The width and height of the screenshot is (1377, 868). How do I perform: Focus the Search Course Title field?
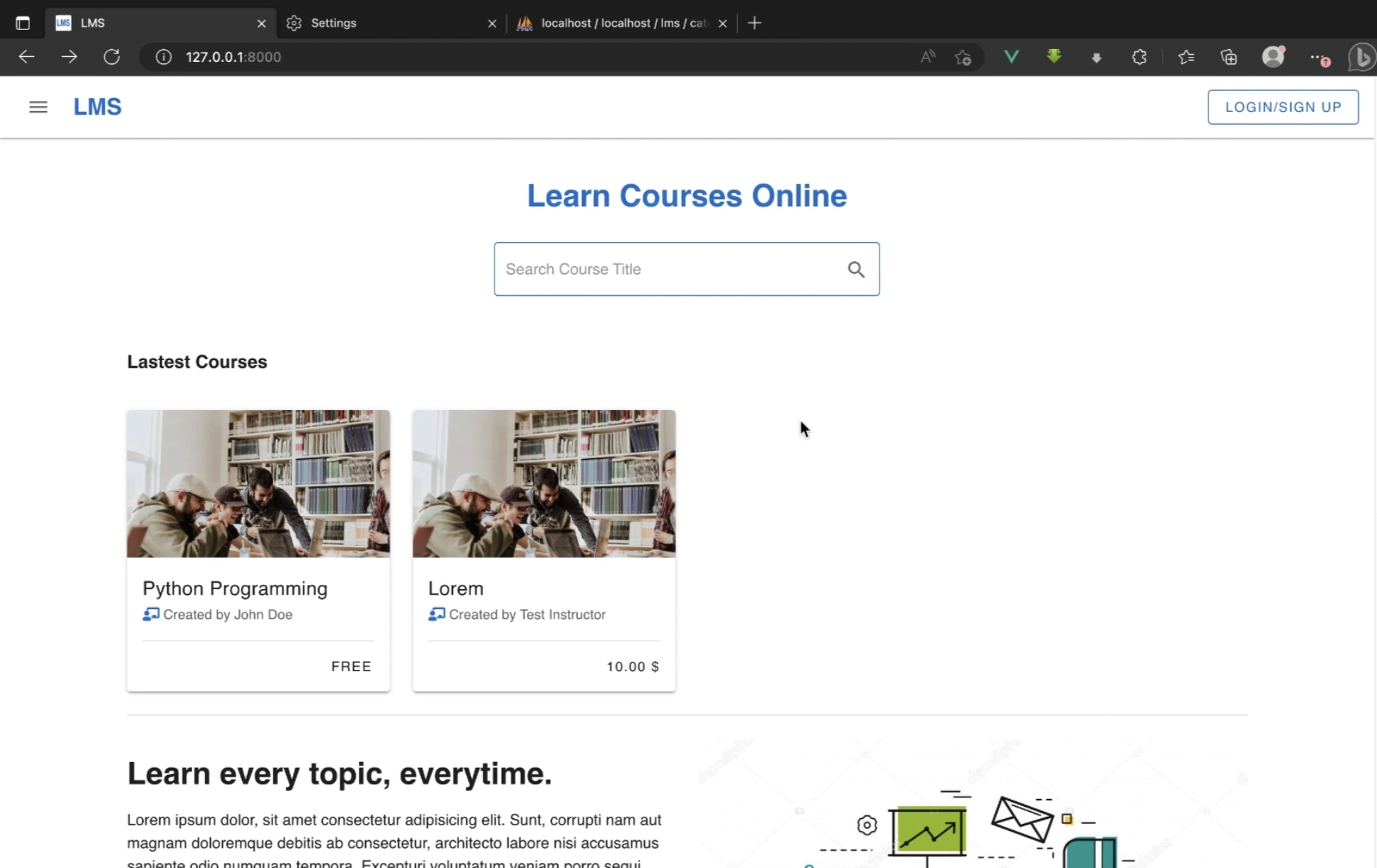point(669,269)
